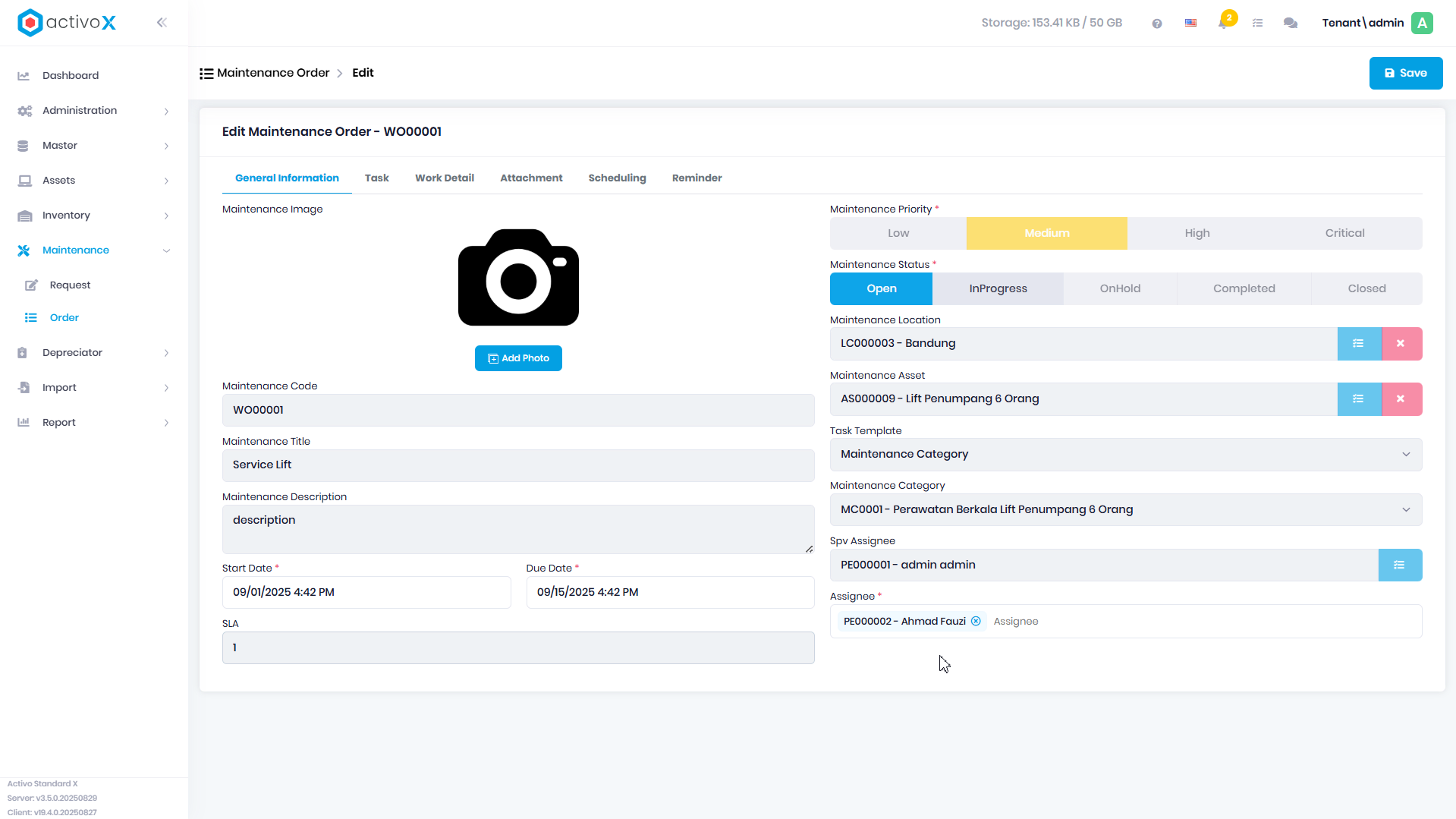Viewport: 1456px width, 819px height.
Task: Switch to Work Detail tab
Action: [x=445, y=178]
